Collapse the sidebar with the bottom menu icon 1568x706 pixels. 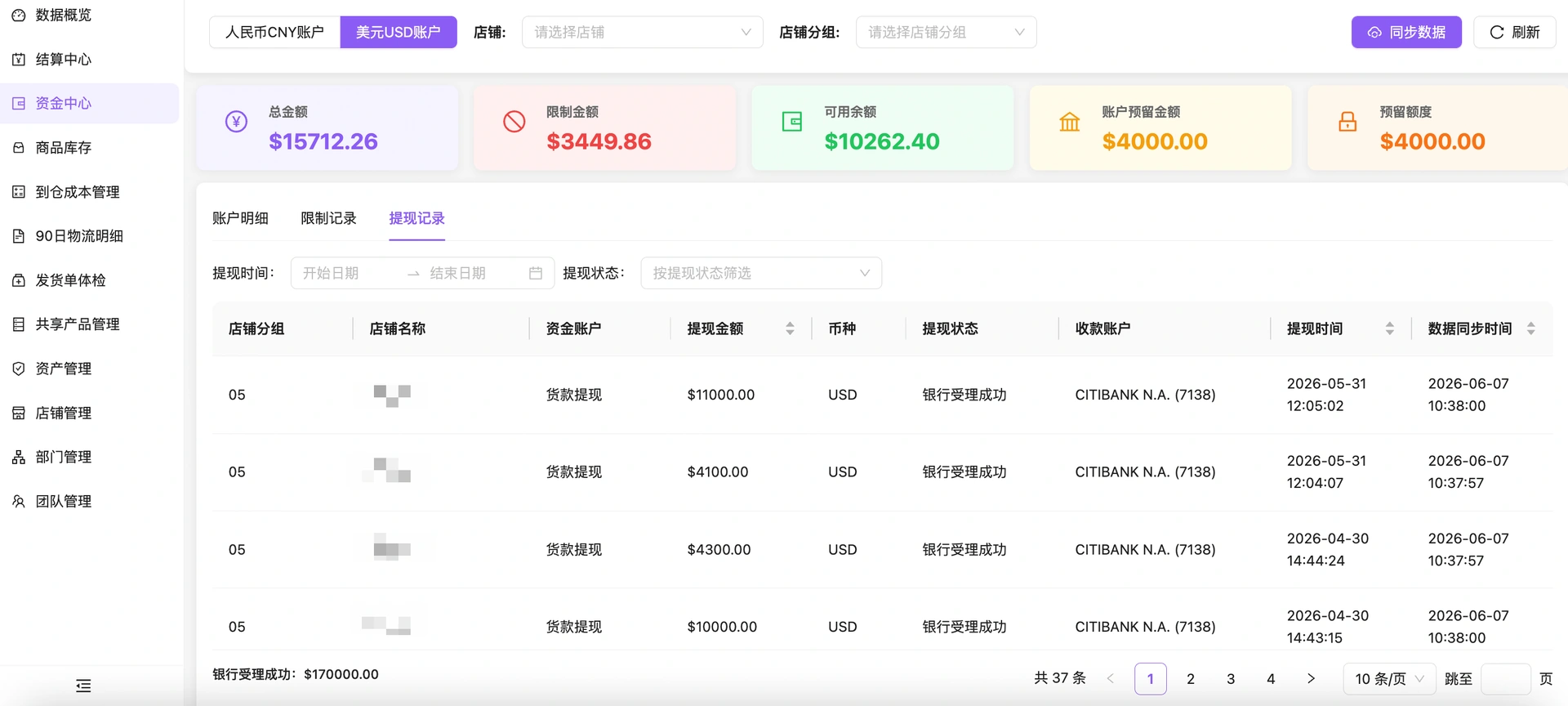pos(83,686)
